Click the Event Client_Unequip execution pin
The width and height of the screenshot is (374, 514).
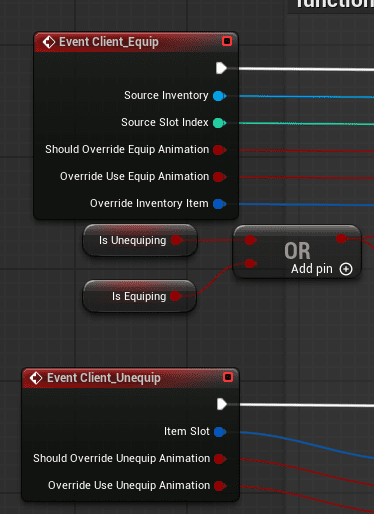[222, 404]
